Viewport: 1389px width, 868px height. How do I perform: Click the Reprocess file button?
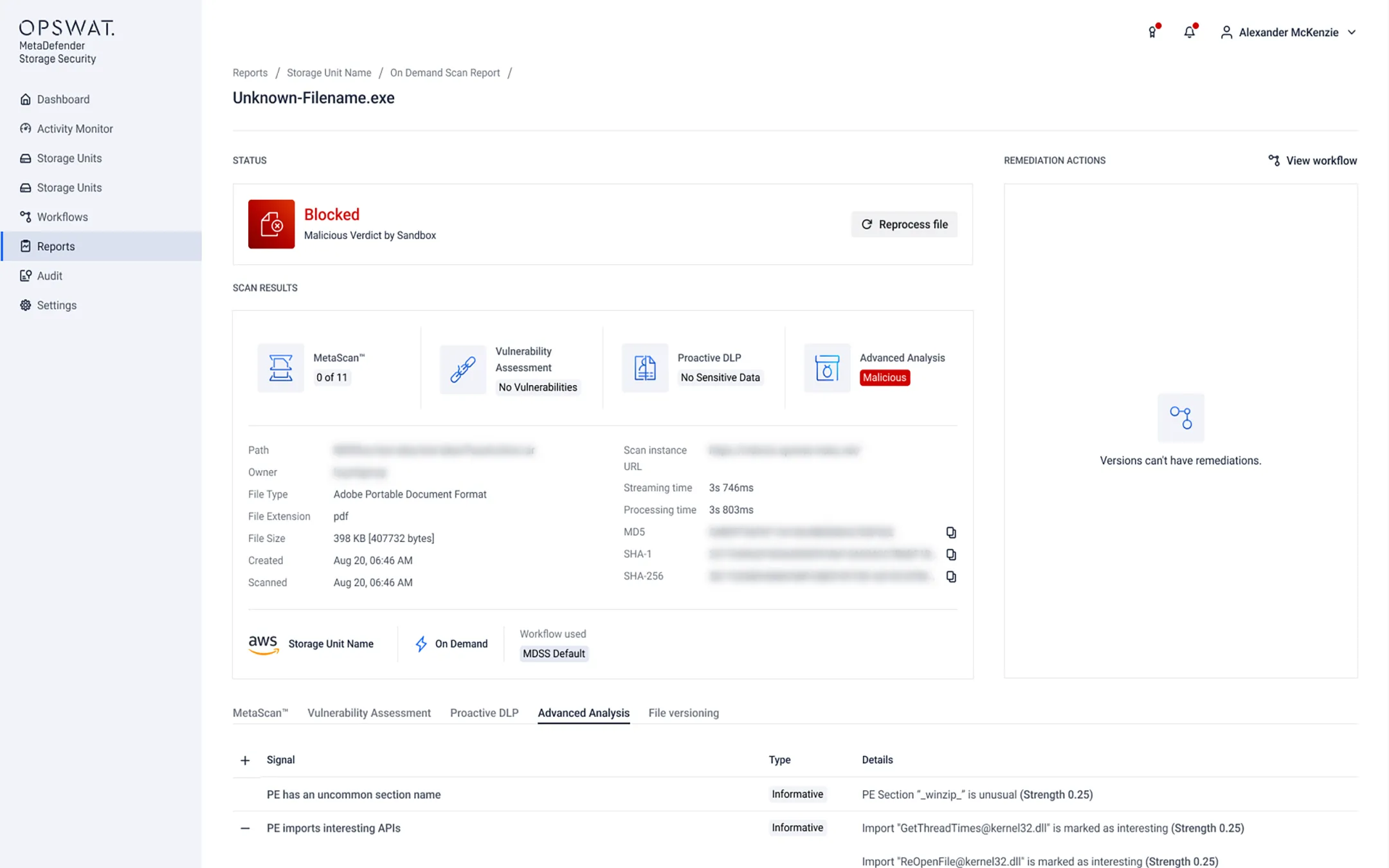pyautogui.click(x=903, y=224)
